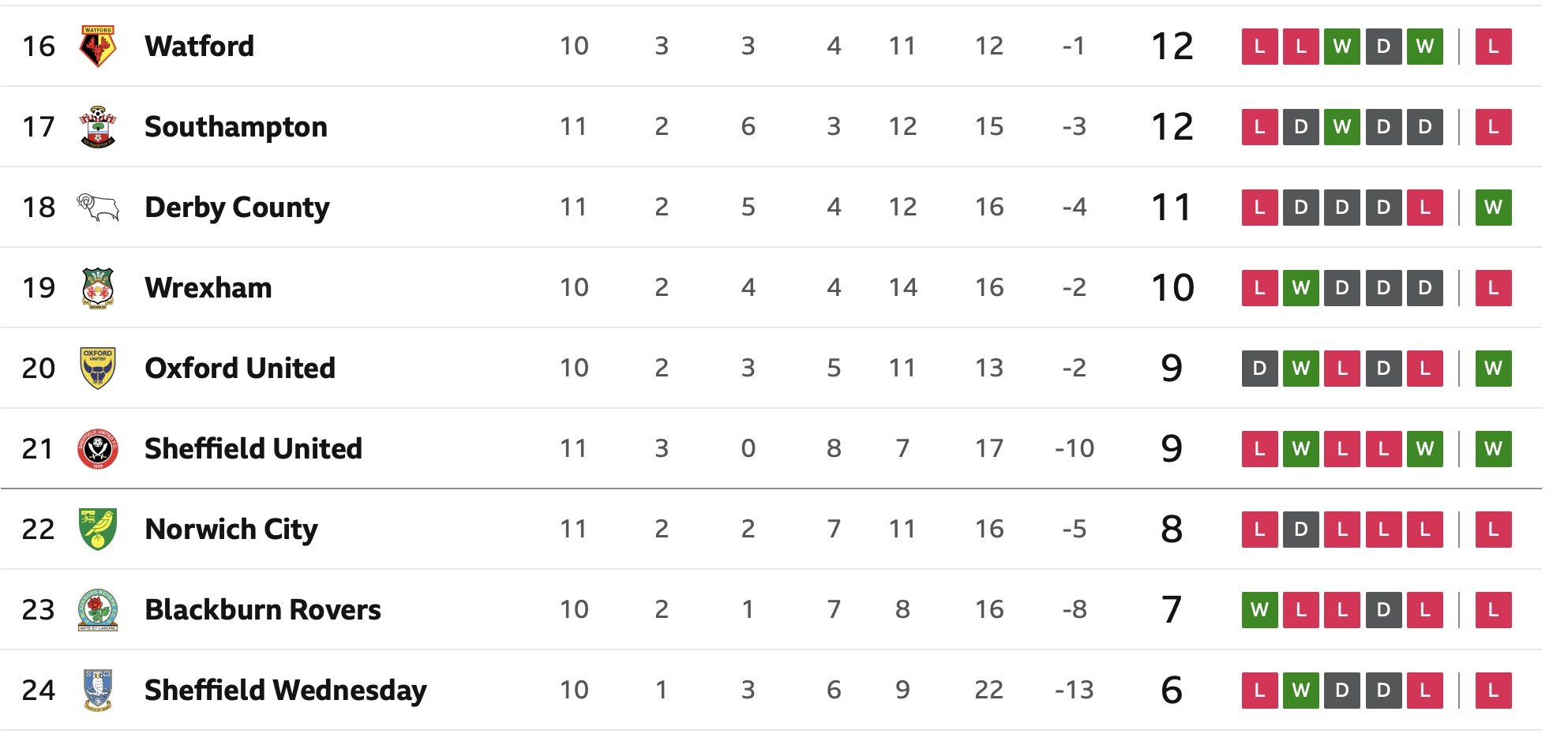Open the Southampton team page

(235, 127)
